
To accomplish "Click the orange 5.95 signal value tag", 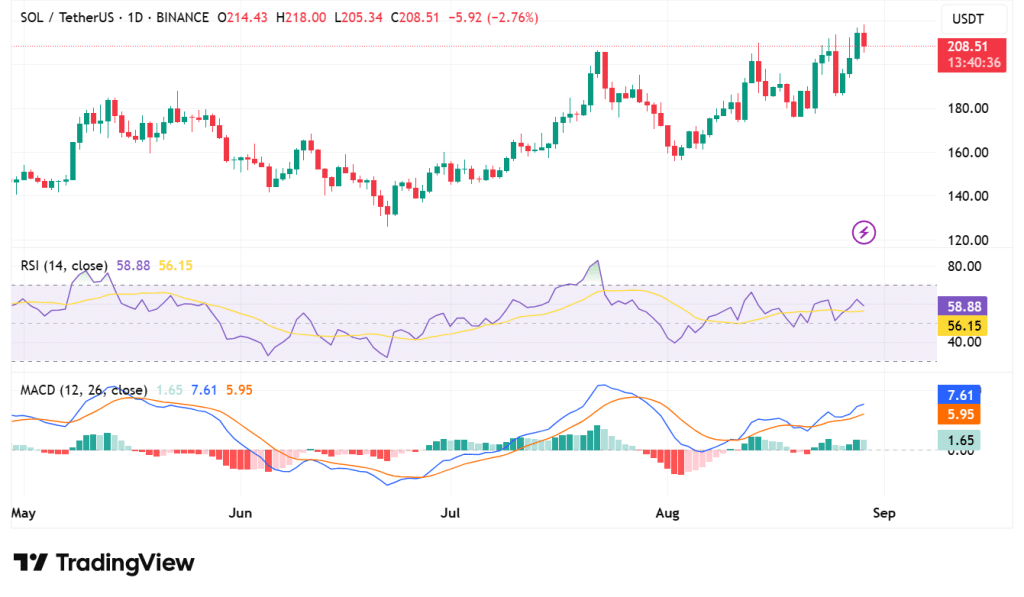I will 963,414.
